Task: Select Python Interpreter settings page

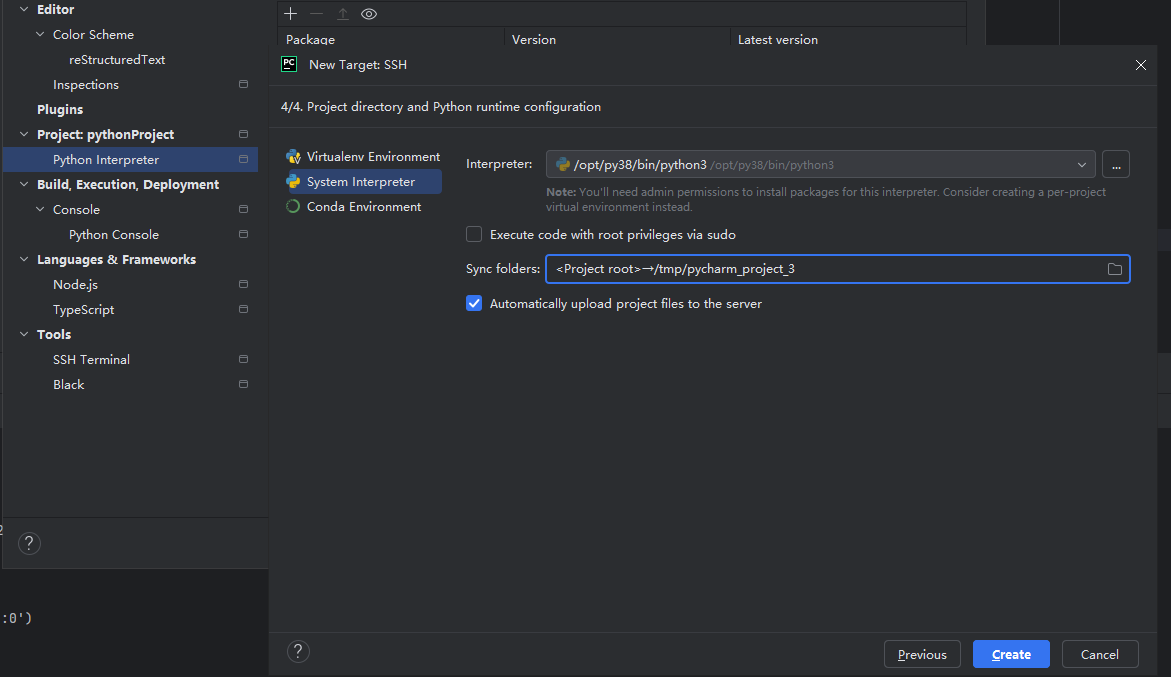Action: [131, 160]
